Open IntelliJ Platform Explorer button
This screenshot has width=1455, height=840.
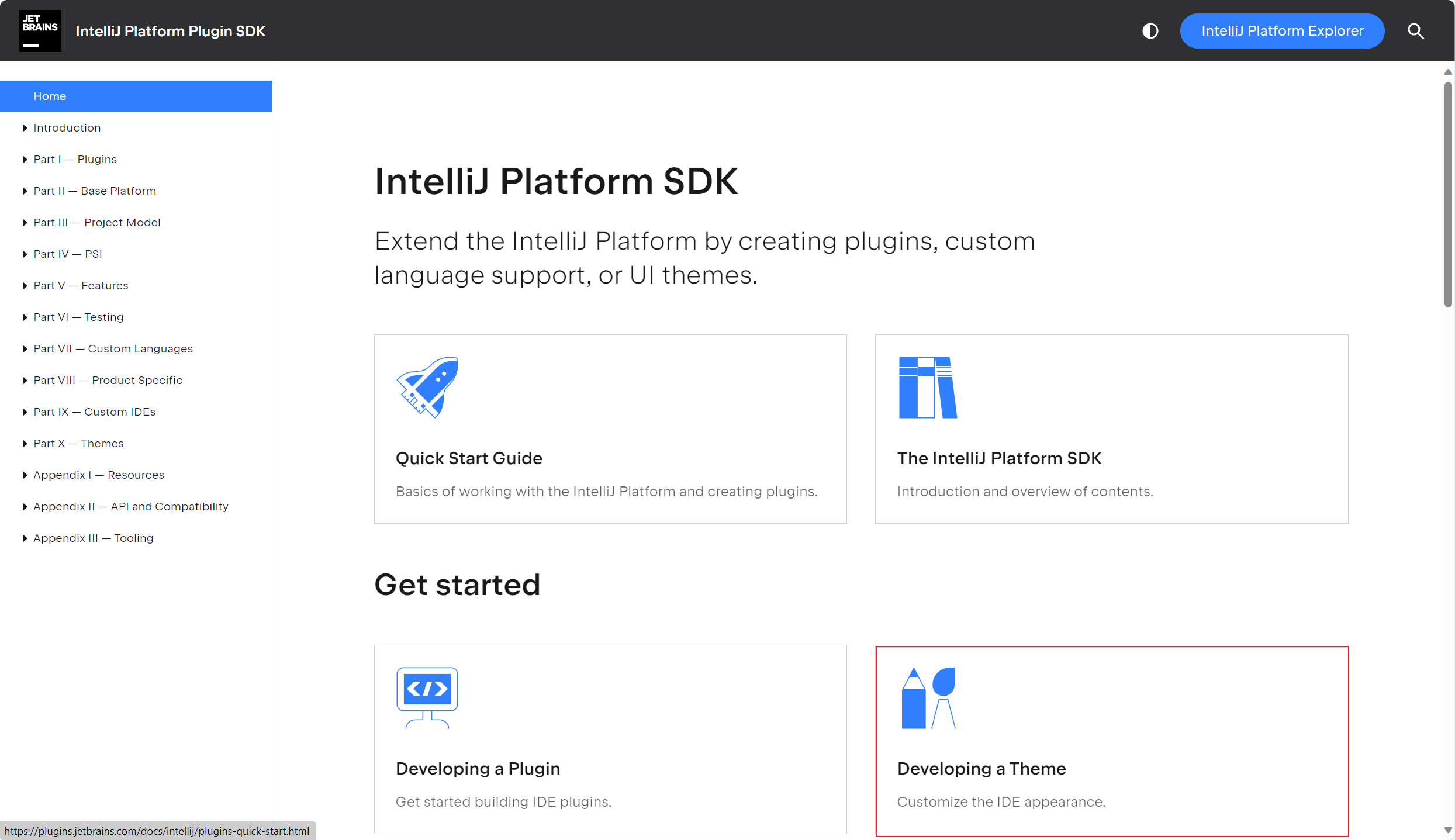coord(1282,31)
